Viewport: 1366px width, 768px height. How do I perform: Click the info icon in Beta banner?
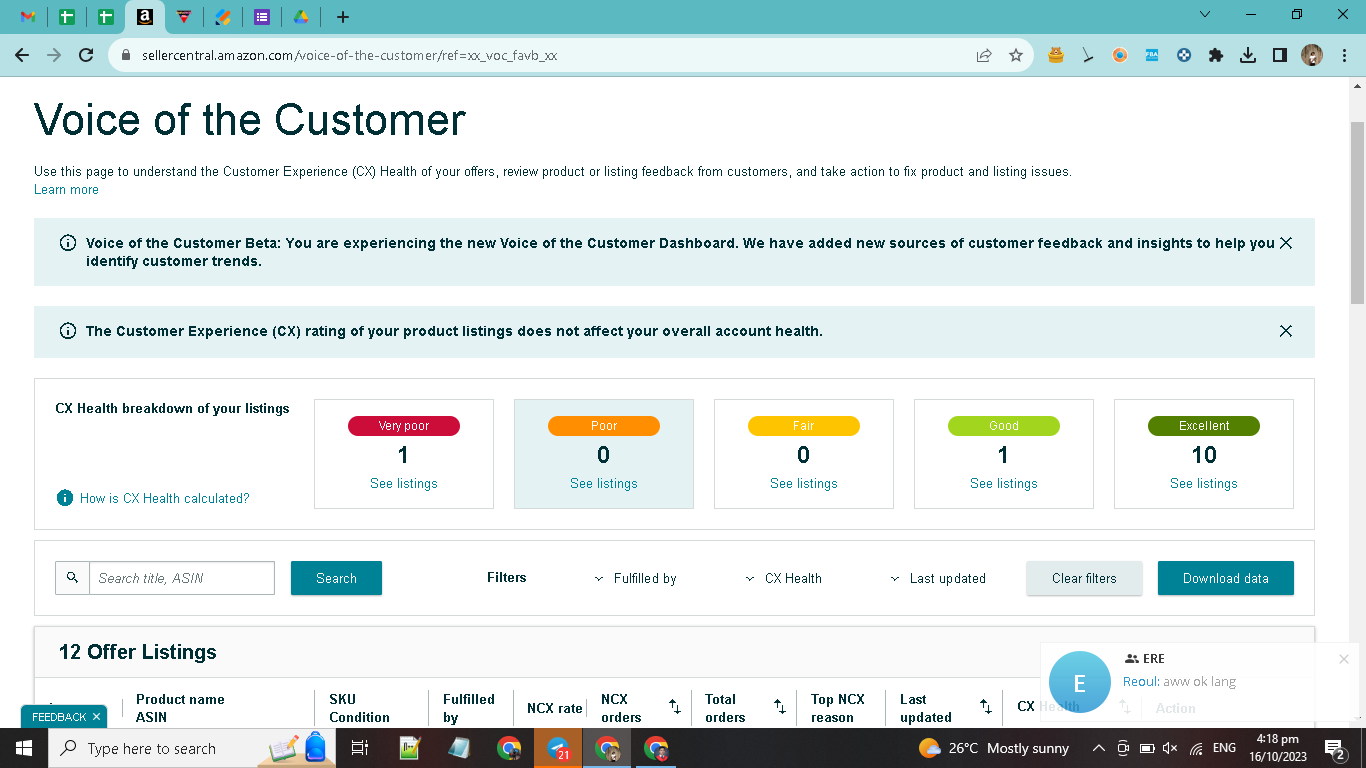click(x=68, y=243)
